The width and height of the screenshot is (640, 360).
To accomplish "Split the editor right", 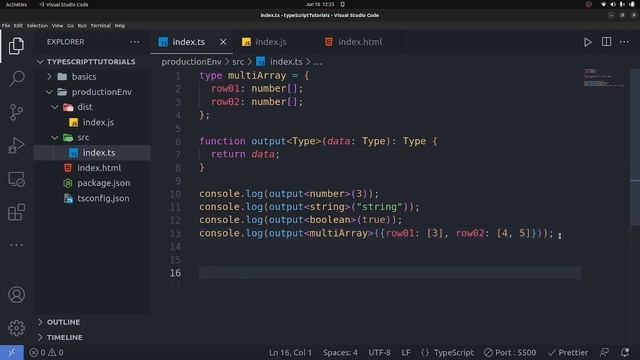I will [607, 42].
